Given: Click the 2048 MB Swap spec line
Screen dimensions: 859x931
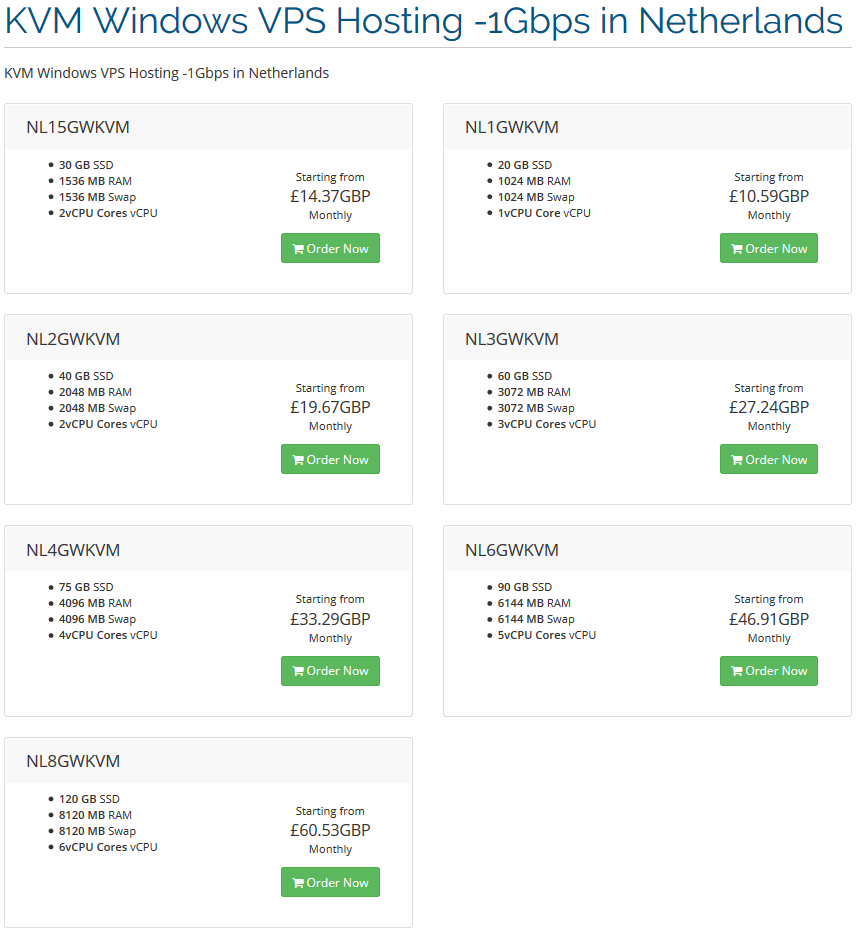Looking at the screenshot, I should [x=97, y=408].
